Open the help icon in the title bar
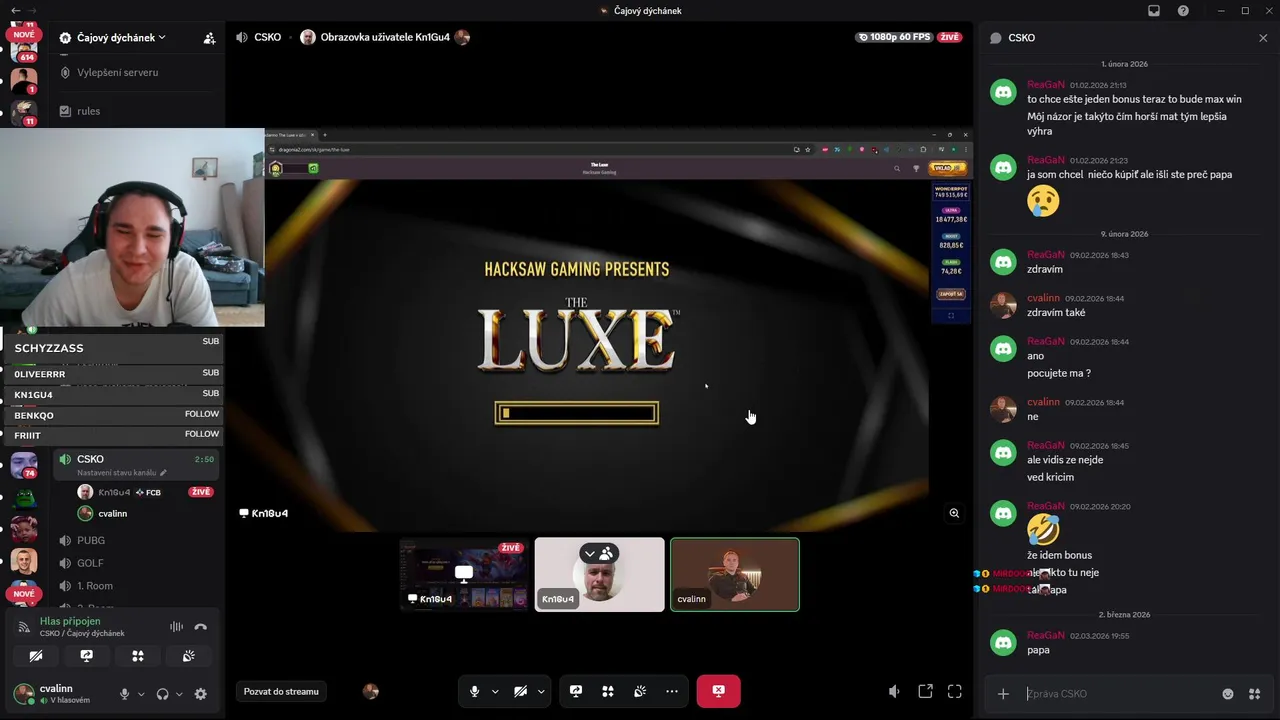 pos(1184,11)
